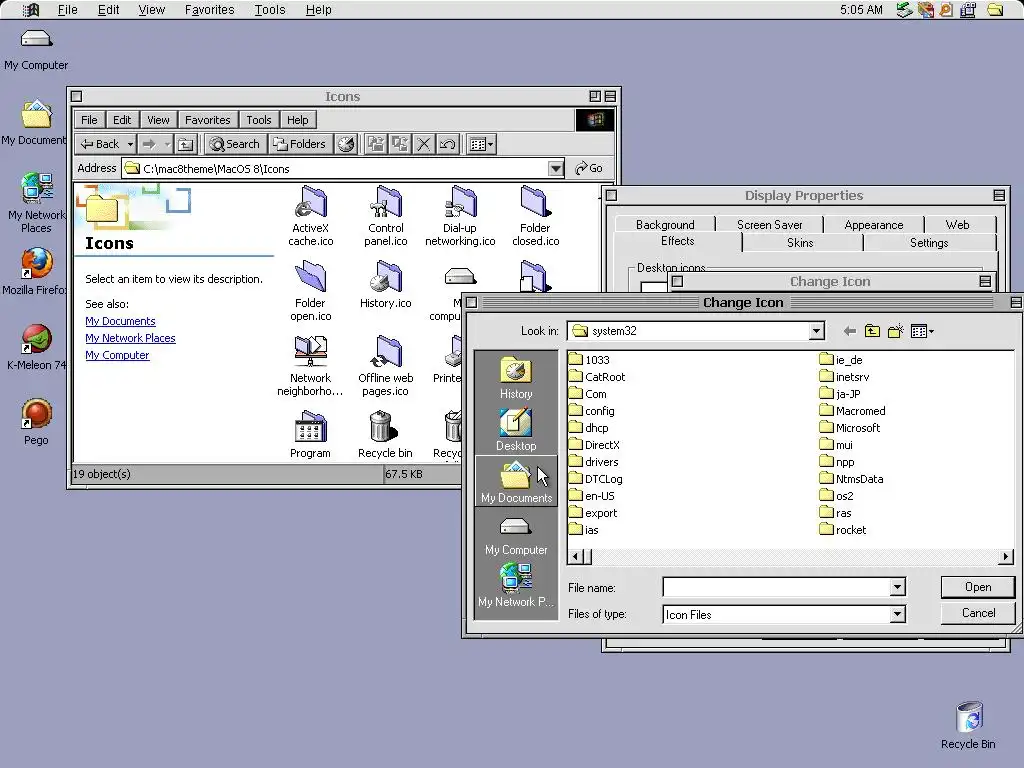Click the Back arrow in Icons window

click(x=100, y=144)
